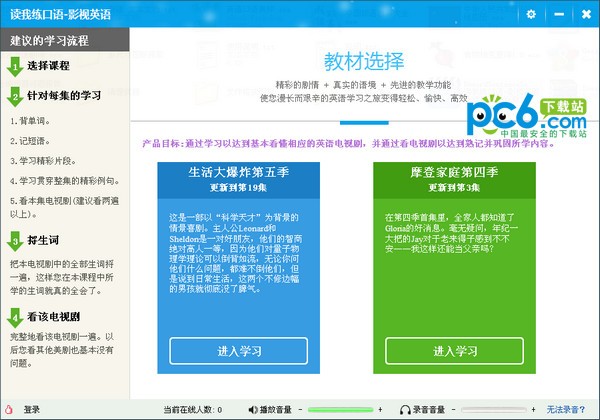This screenshot has width=600, height=420.
Task: Click 登录 to sign in
Action: click(x=31, y=410)
